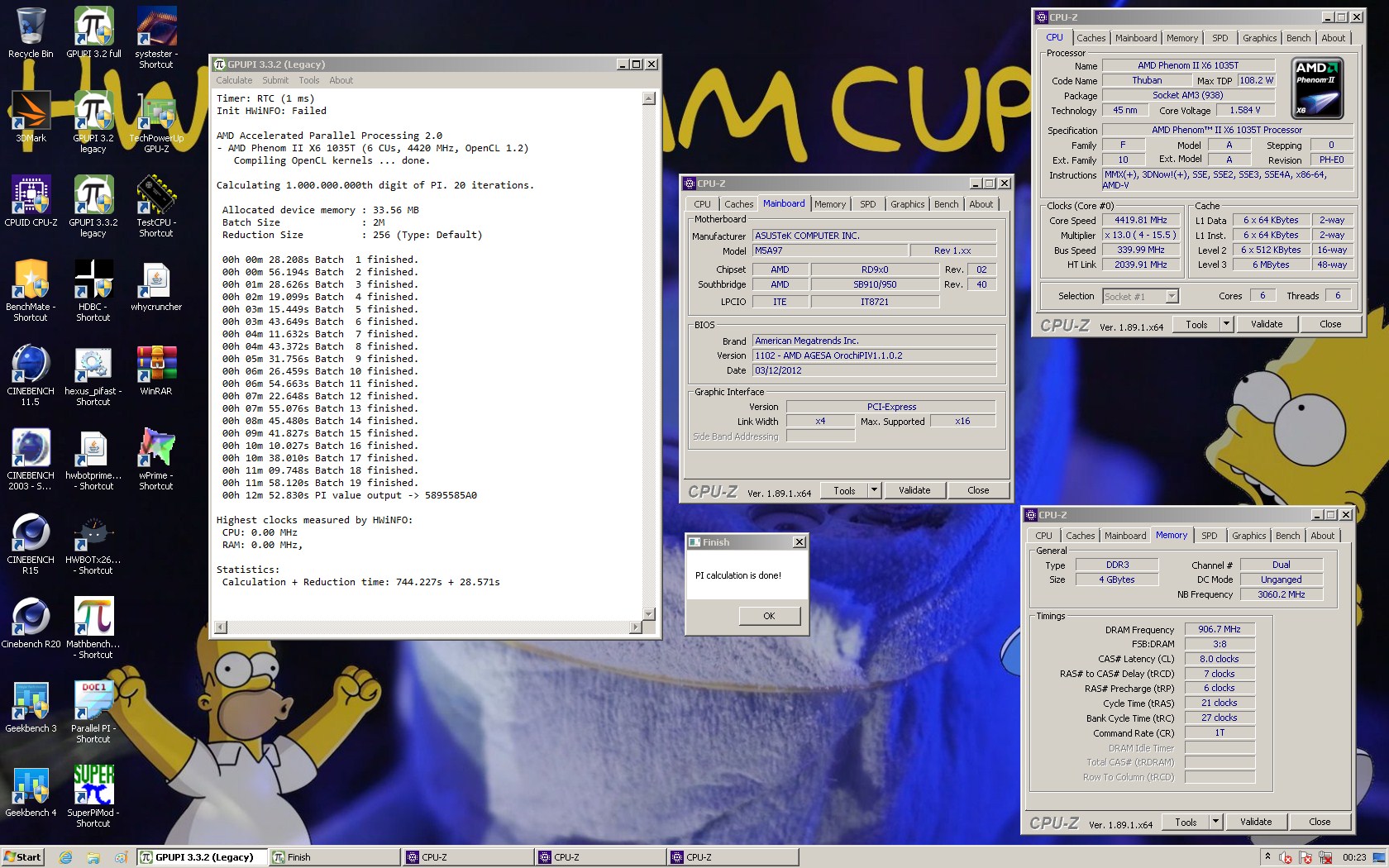Open the Submit menu in GPUPI
1389x868 pixels.
275,80
